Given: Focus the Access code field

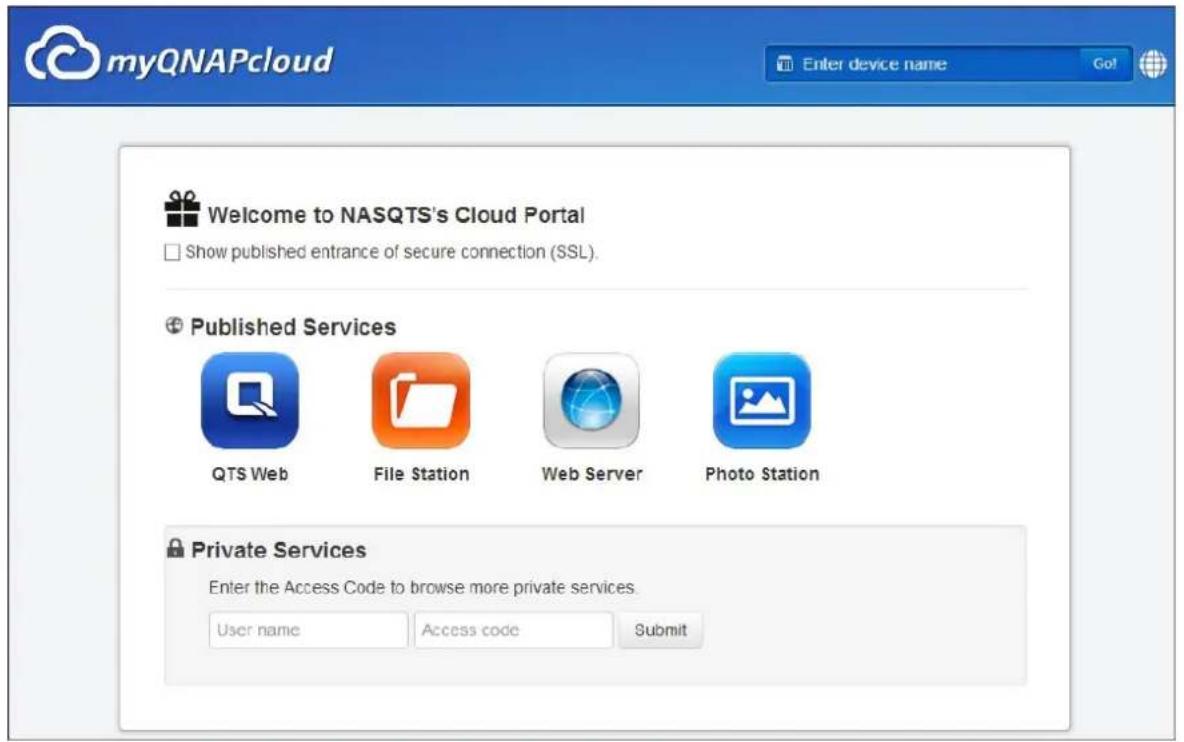Looking at the screenshot, I should click(x=513, y=630).
